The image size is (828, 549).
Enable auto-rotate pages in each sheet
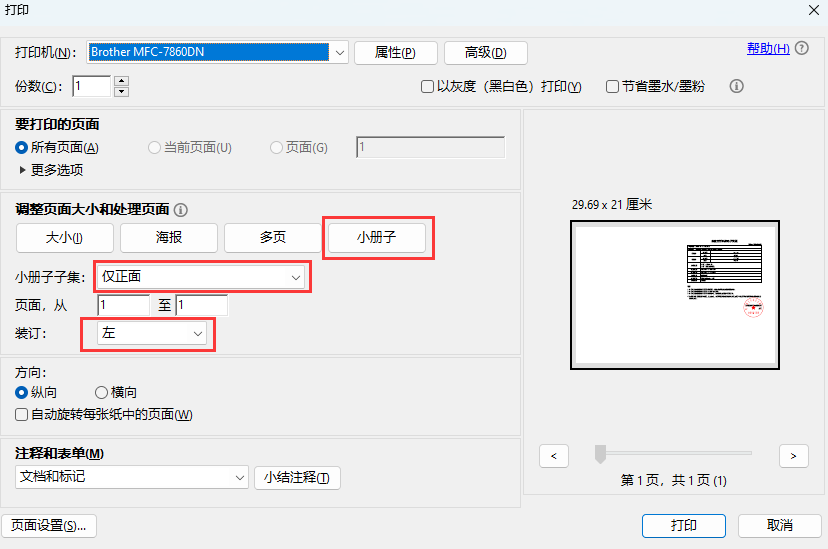[22, 414]
